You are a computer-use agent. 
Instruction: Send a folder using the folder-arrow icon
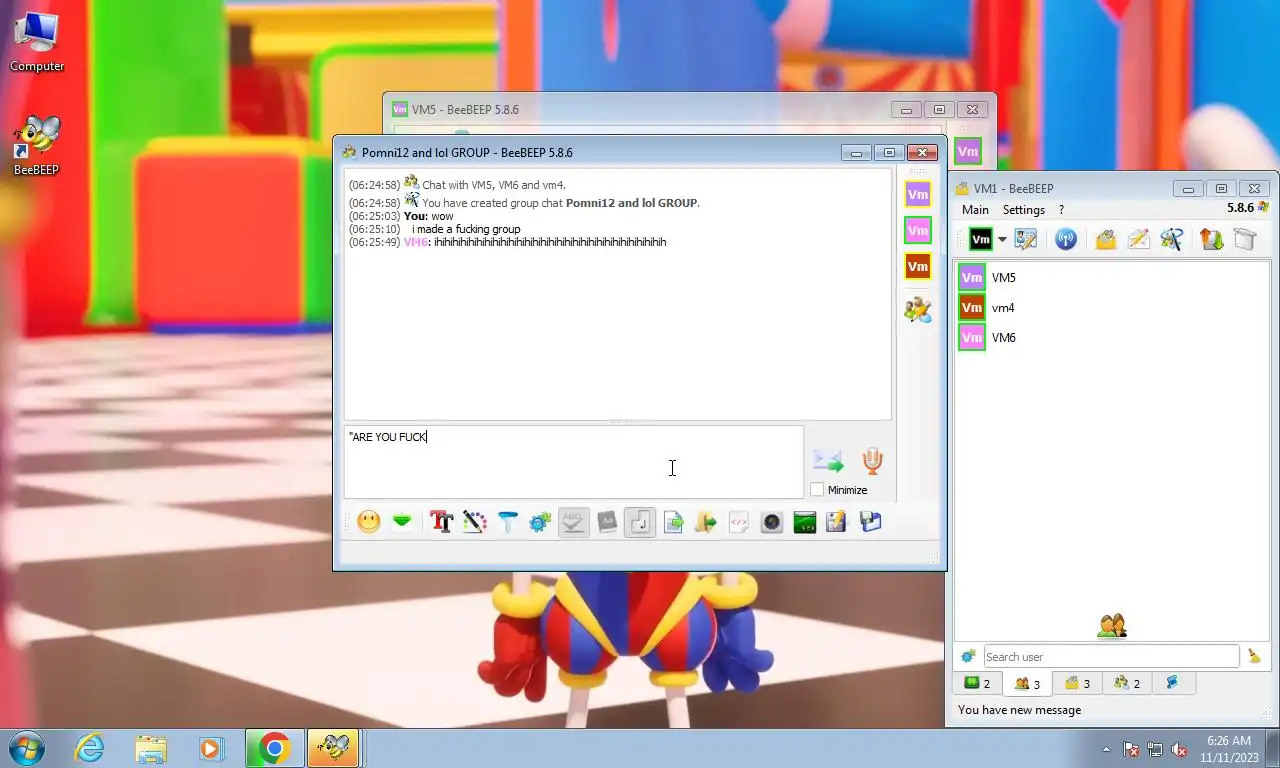tap(706, 522)
